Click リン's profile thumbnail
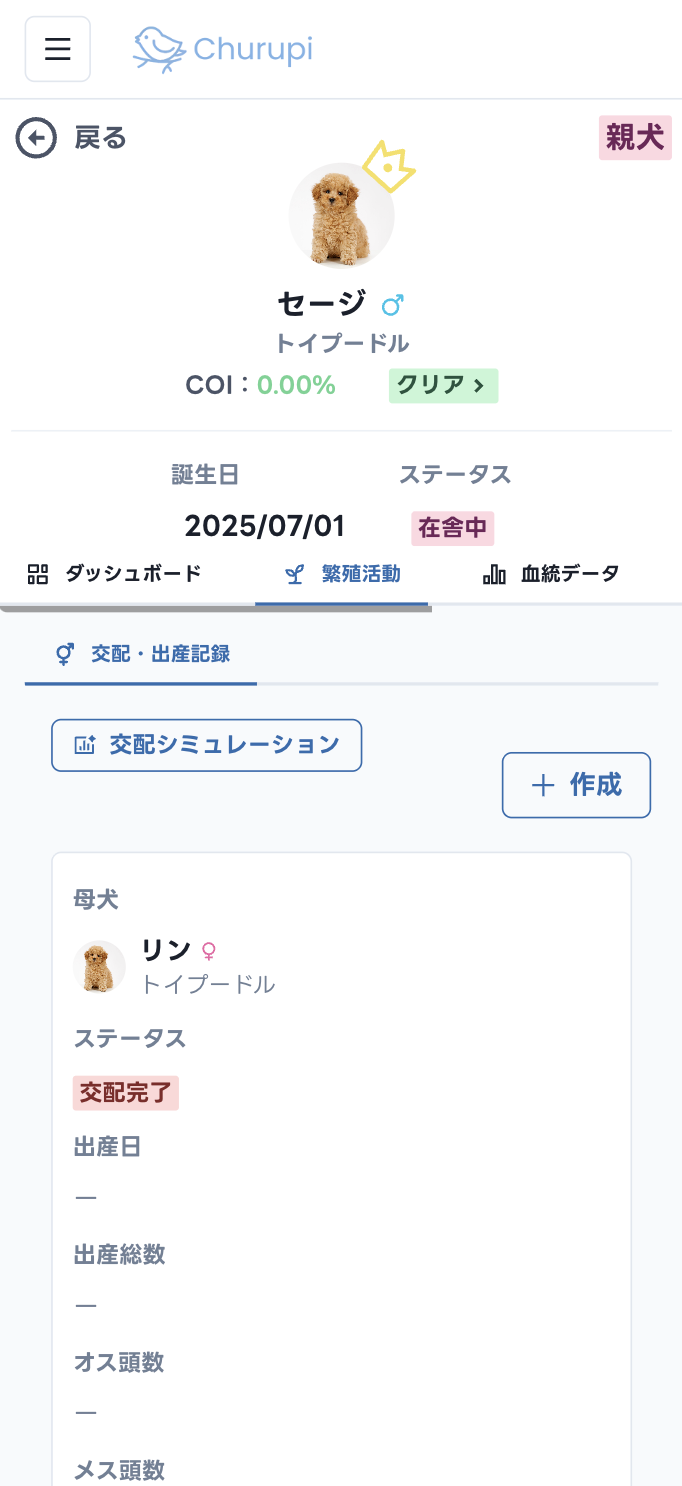Screen dimensions: 682x1486 tap(99, 967)
